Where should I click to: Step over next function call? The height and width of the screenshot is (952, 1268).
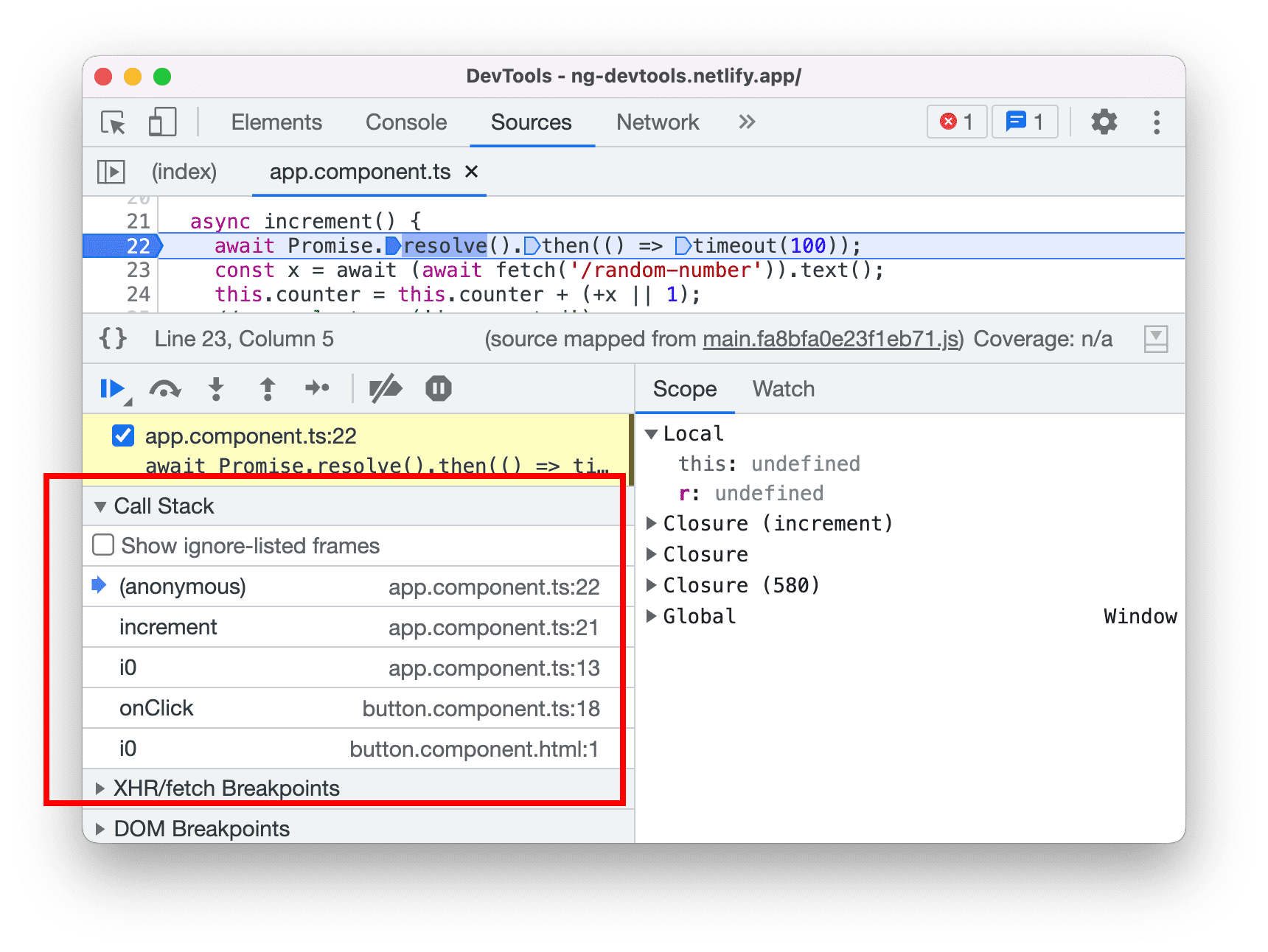tap(164, 388)
